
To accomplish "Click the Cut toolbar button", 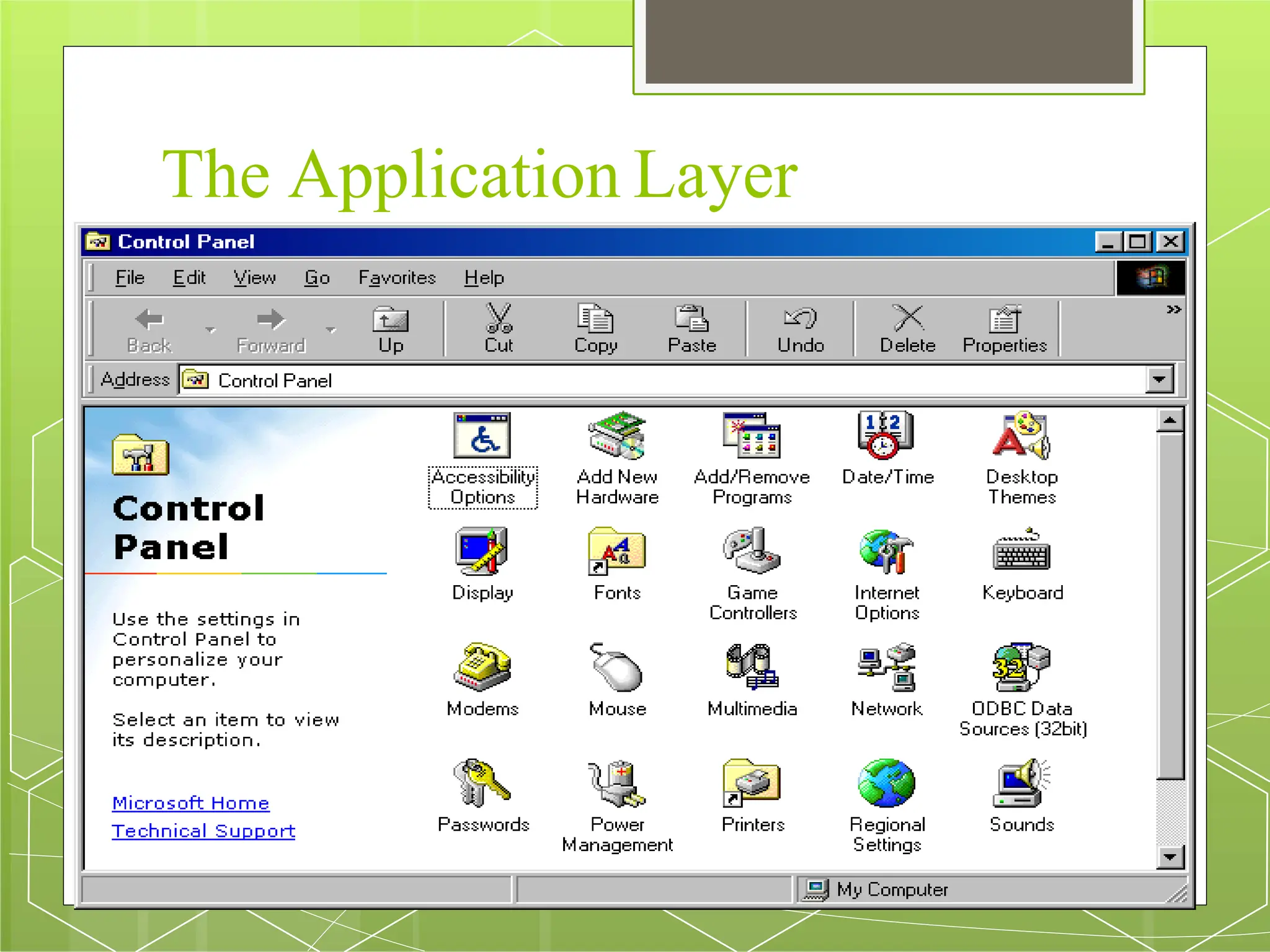I will click(x=499, y=330).
